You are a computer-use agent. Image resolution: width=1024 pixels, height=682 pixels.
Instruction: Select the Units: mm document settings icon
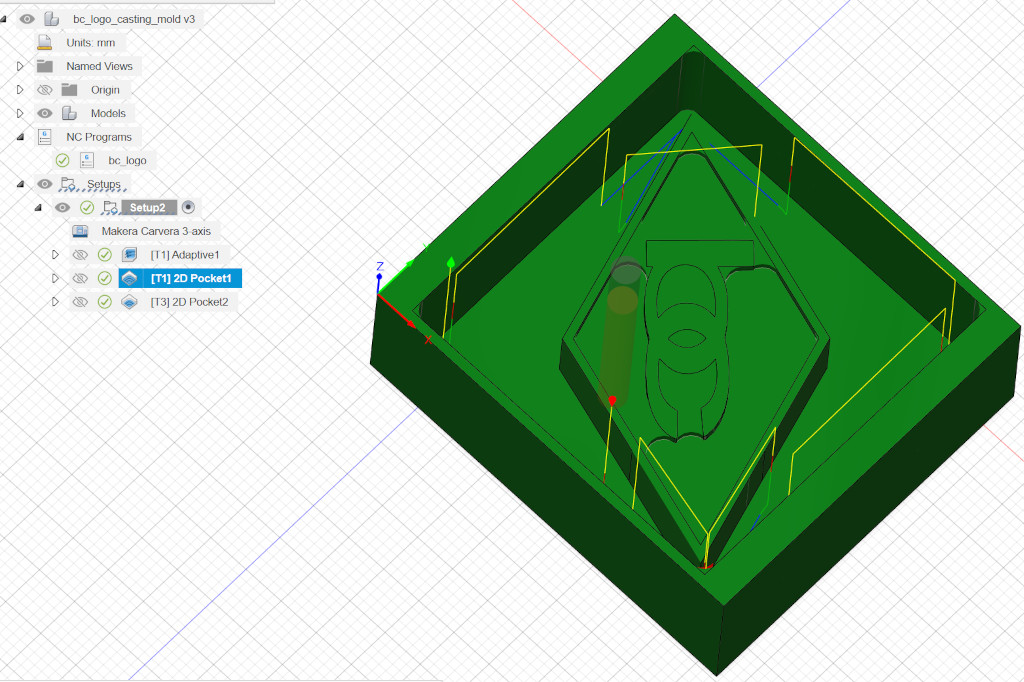(x=44, y=42)
